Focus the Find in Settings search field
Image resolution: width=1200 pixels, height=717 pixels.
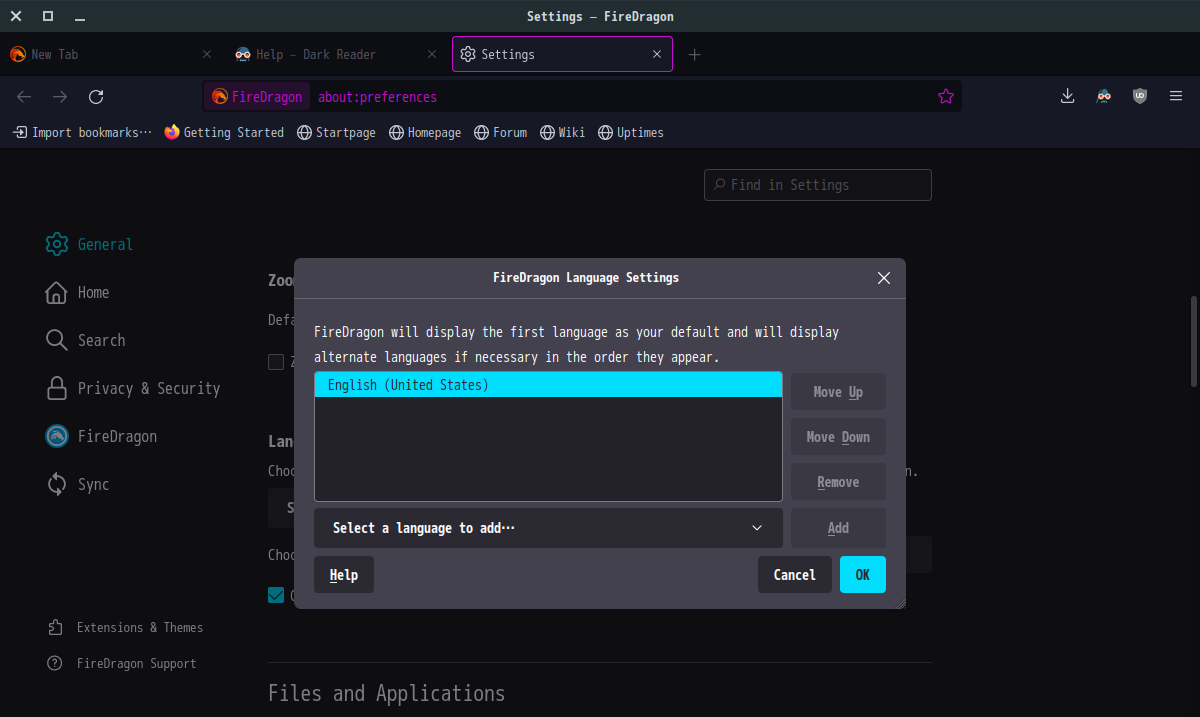coord(818,185)
